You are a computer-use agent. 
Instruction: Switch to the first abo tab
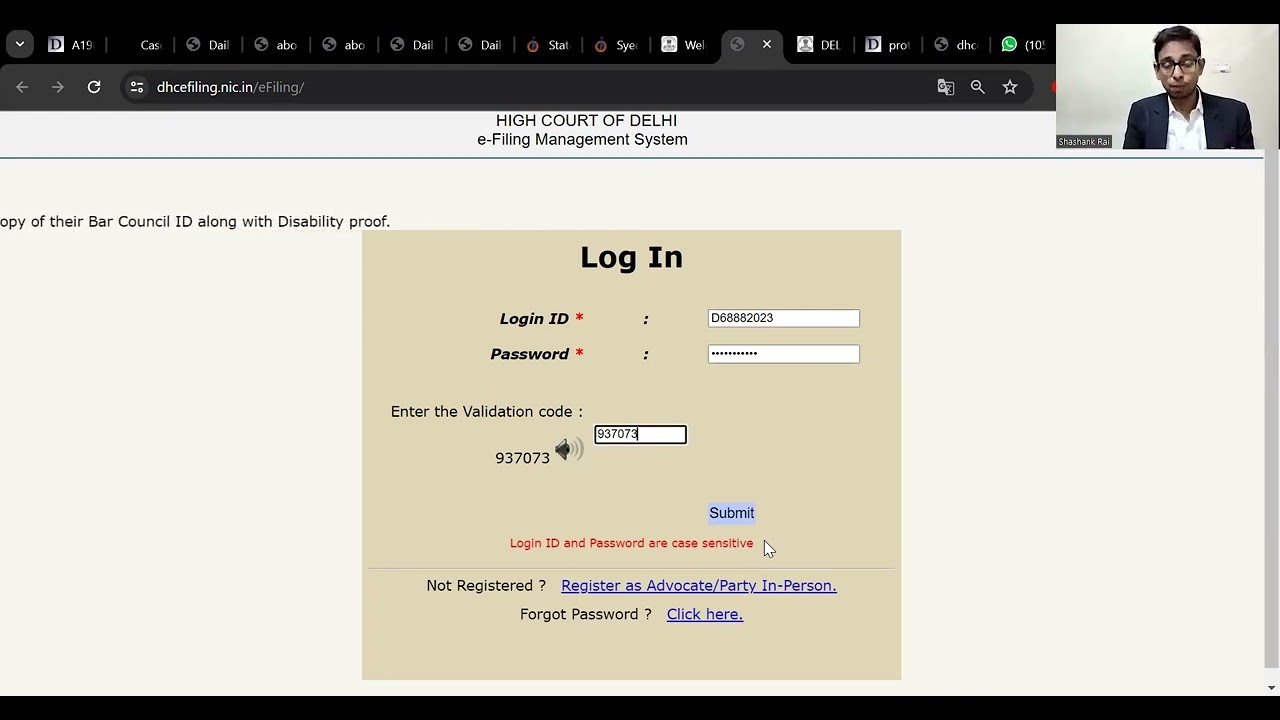click(x=276, y=44)
